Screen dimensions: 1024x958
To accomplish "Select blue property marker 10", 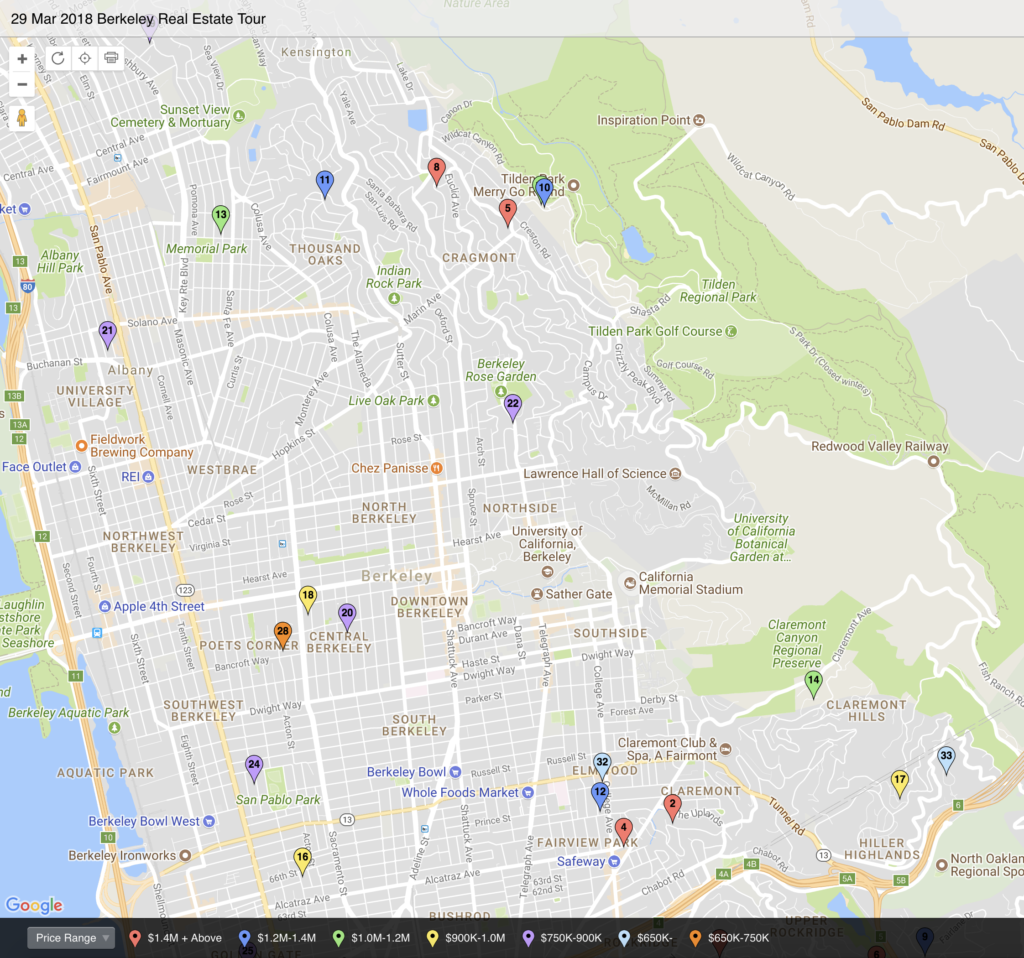I will (x=543, y=191).
